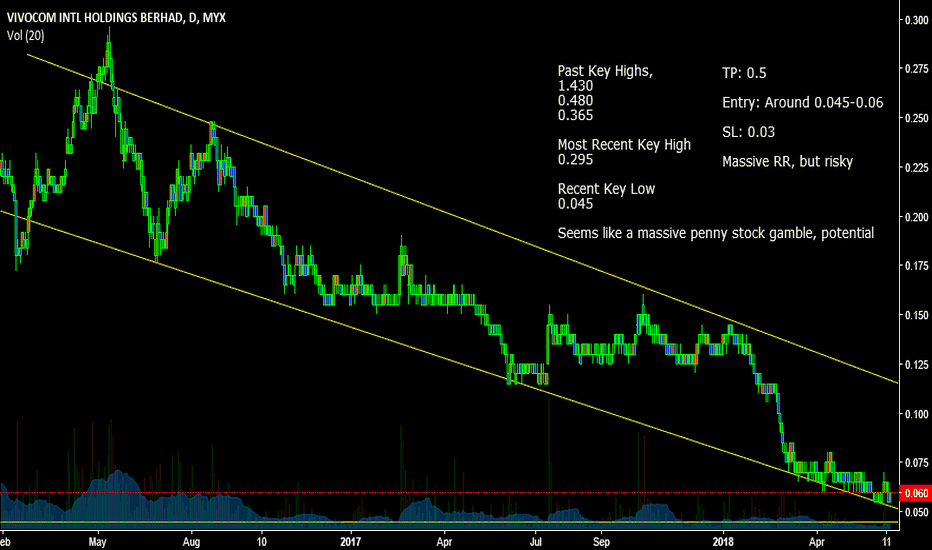Image resolution: width=932 pixels, height=550 pixels.
Task: Click the 'Past Key Highs,' annotation text
Action: pyautogui.click(x=605, y=71)
